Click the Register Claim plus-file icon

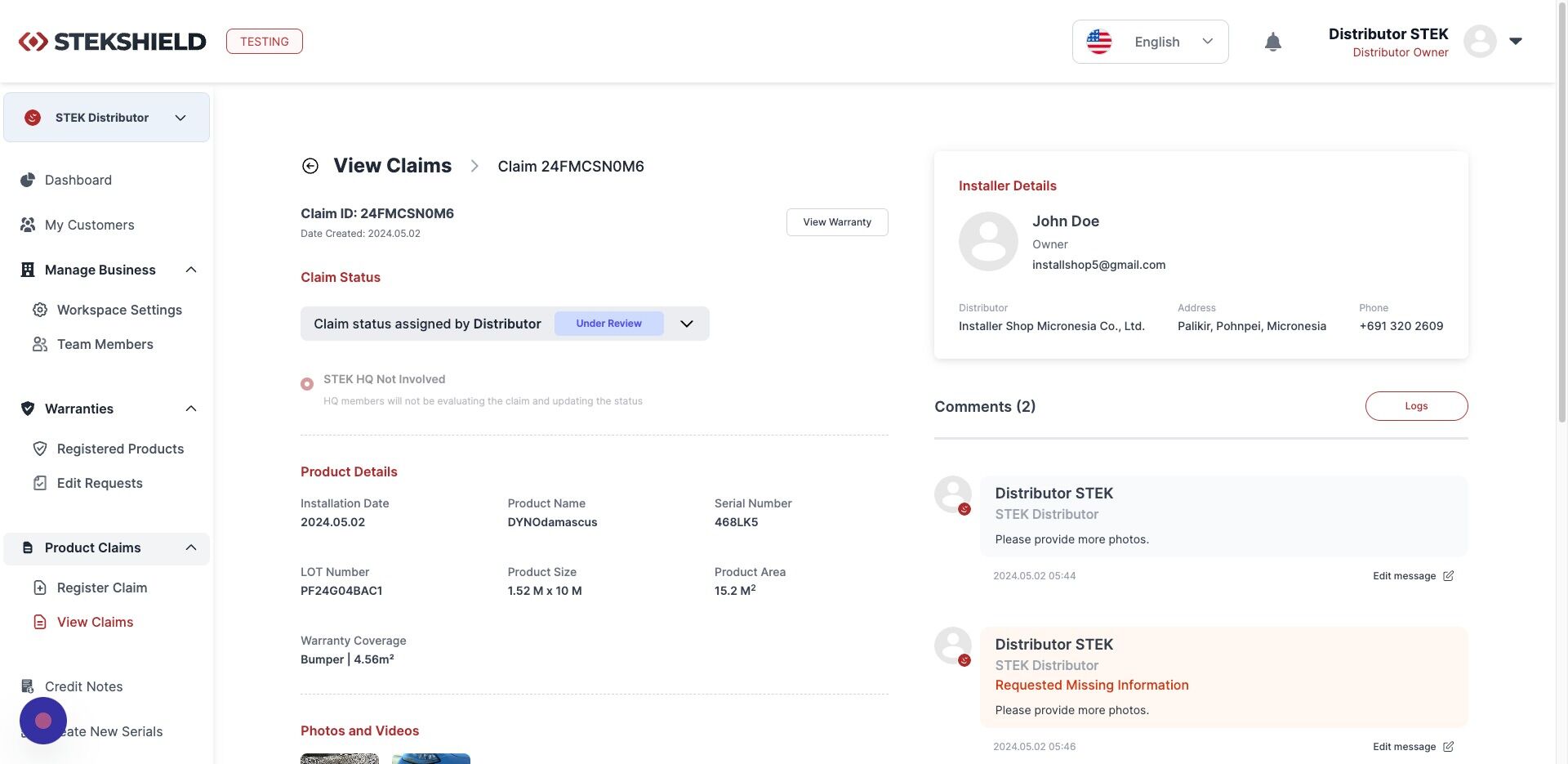pyautogui.click(x=40, y=588)
